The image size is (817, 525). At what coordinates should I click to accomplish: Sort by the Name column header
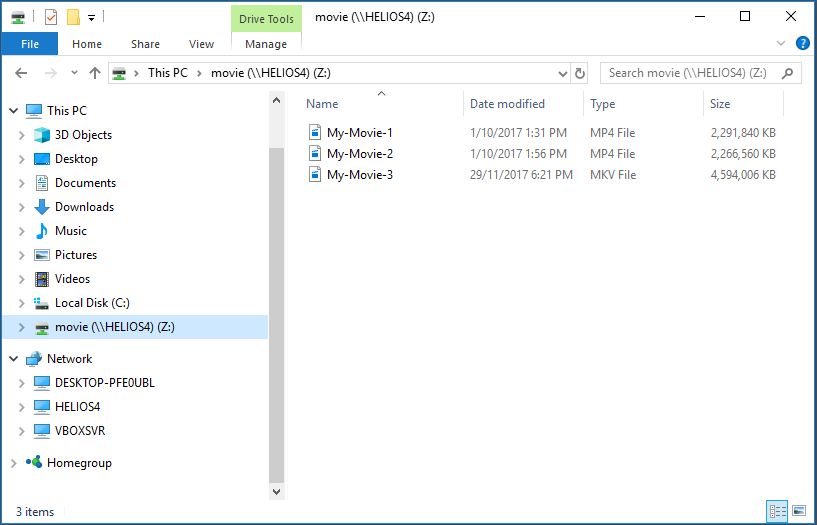tap(322, 104)
